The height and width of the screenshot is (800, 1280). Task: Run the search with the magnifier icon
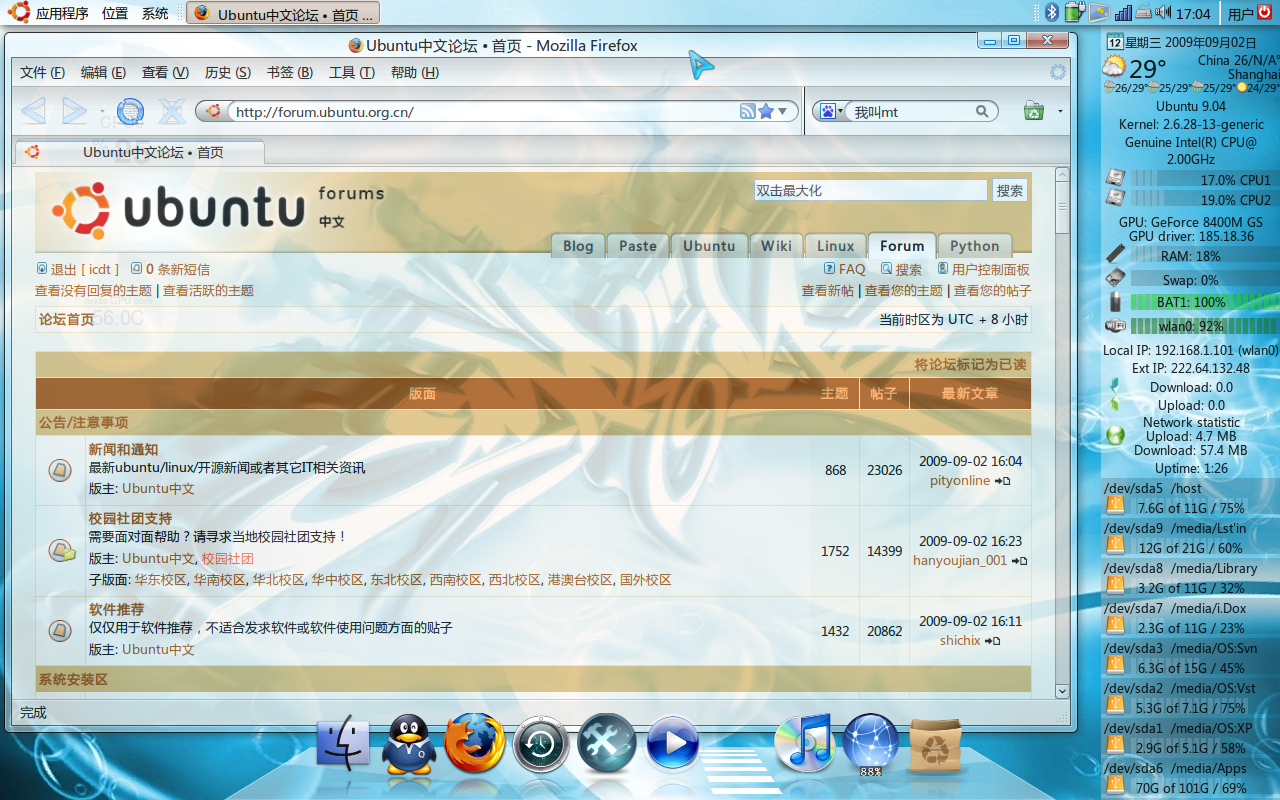pyautogui.click(x=982, y=112)
